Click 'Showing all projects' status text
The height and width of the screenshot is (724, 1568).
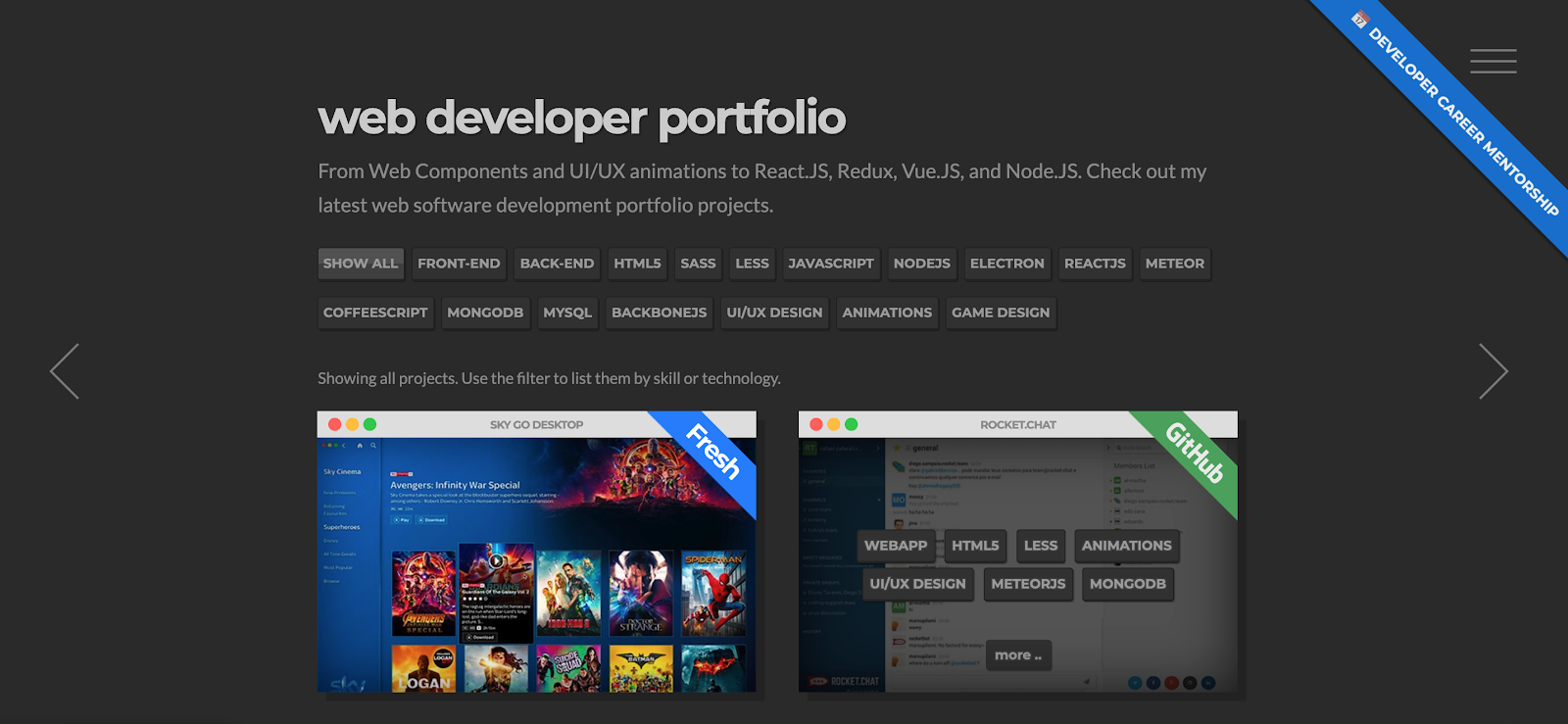pos(549,378)
